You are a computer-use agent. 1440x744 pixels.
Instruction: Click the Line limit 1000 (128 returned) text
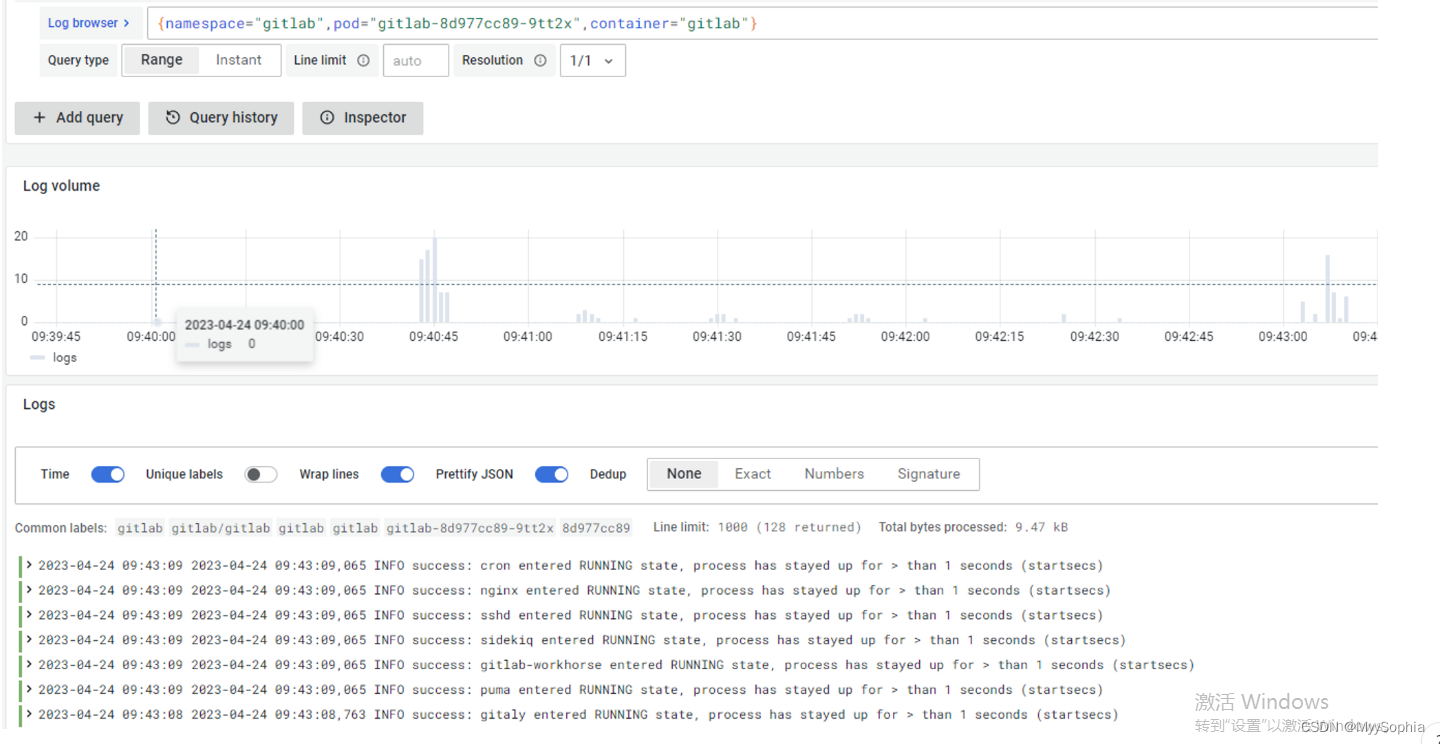(x=757, y=527)
